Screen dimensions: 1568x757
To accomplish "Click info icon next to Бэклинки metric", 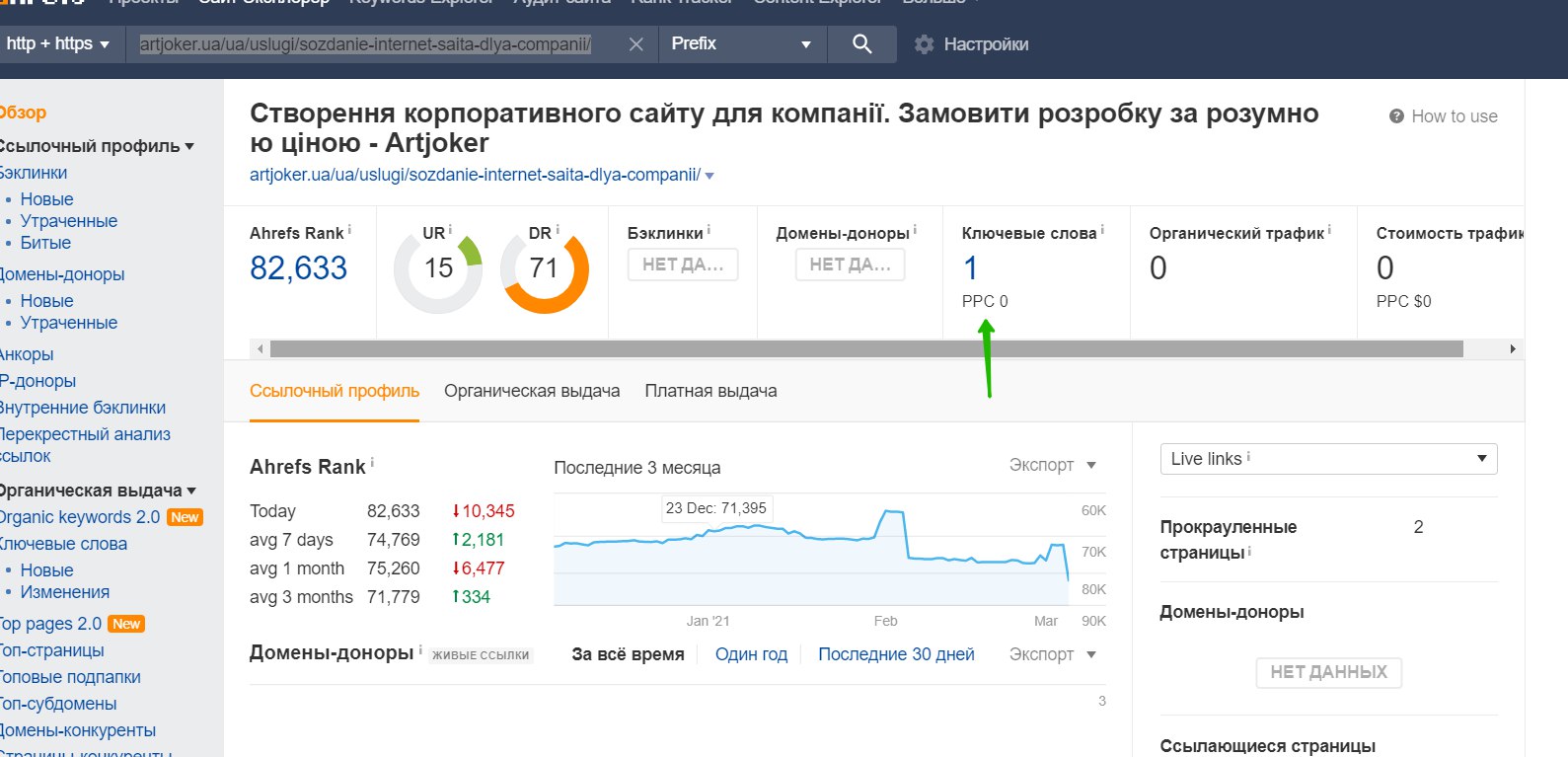I will pyautogui.click(x=709, y=230).
